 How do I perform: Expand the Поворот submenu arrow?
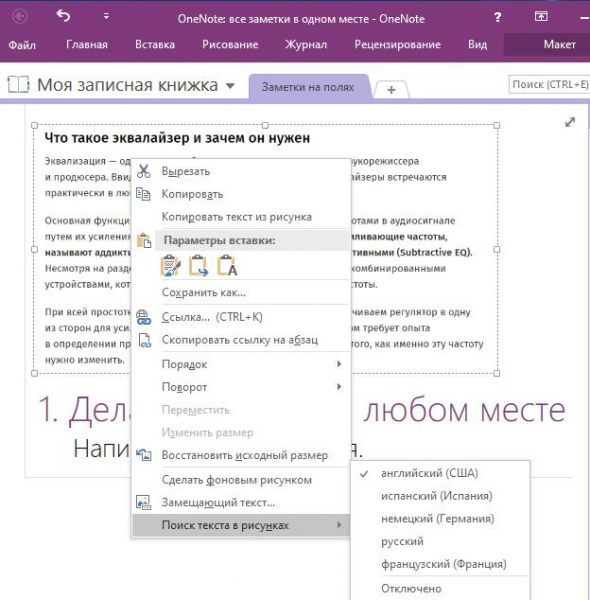[x=339, y=386]
